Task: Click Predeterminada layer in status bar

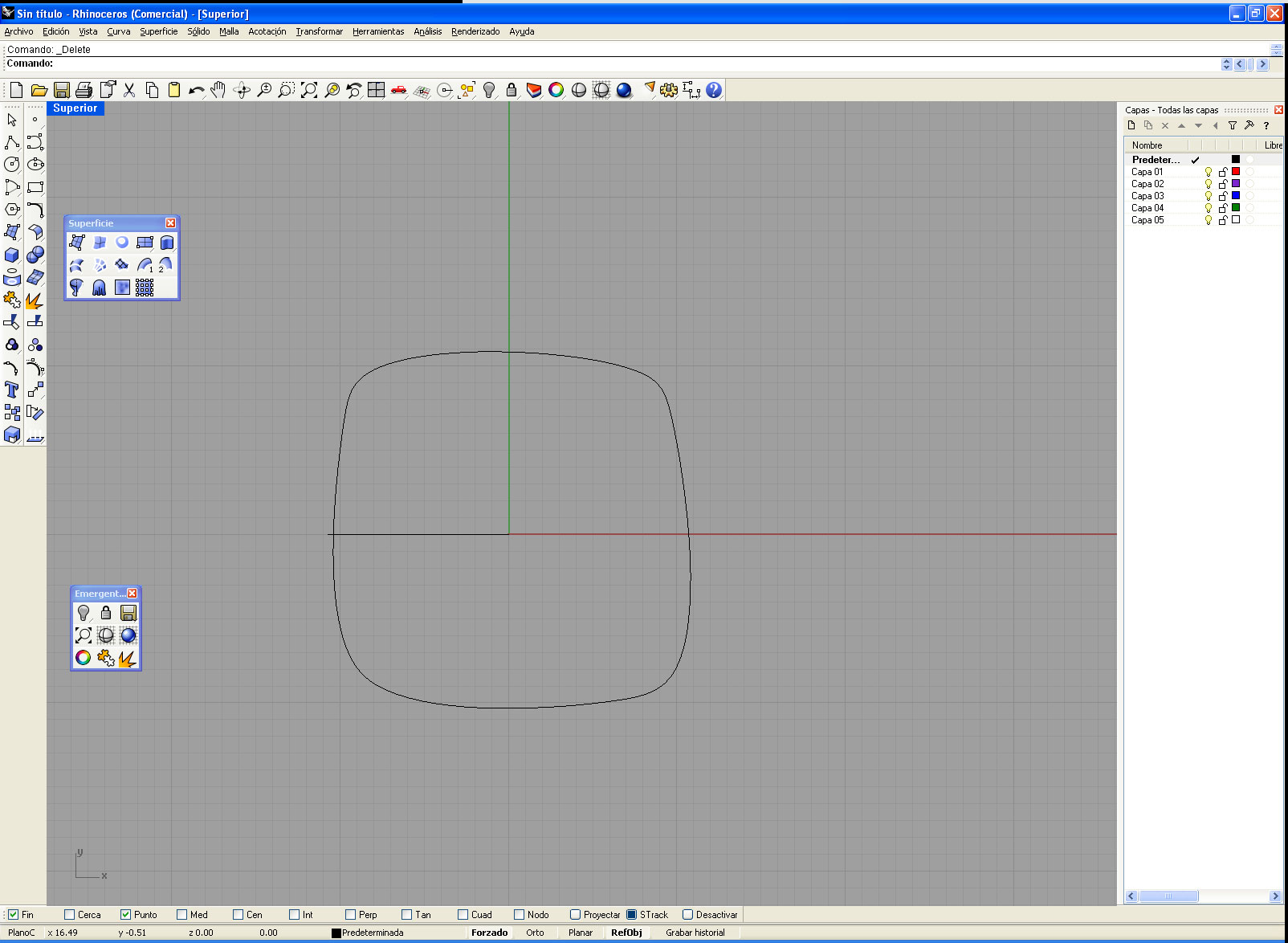Action: pos(369,933)
